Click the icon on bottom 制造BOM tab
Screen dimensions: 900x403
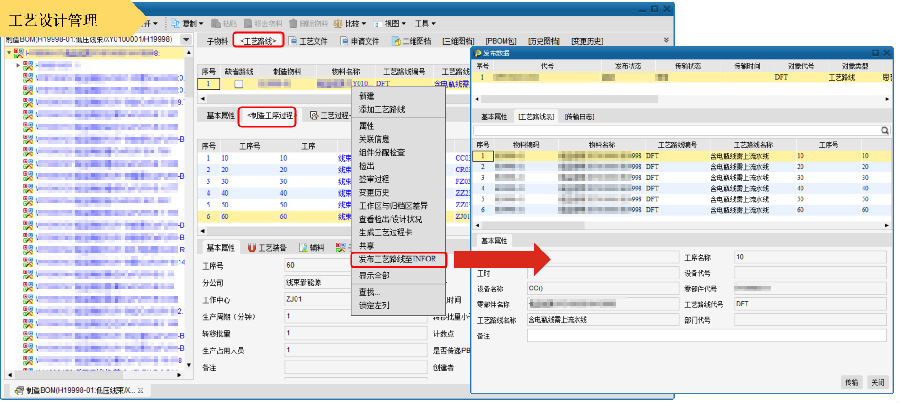point(19,390)
